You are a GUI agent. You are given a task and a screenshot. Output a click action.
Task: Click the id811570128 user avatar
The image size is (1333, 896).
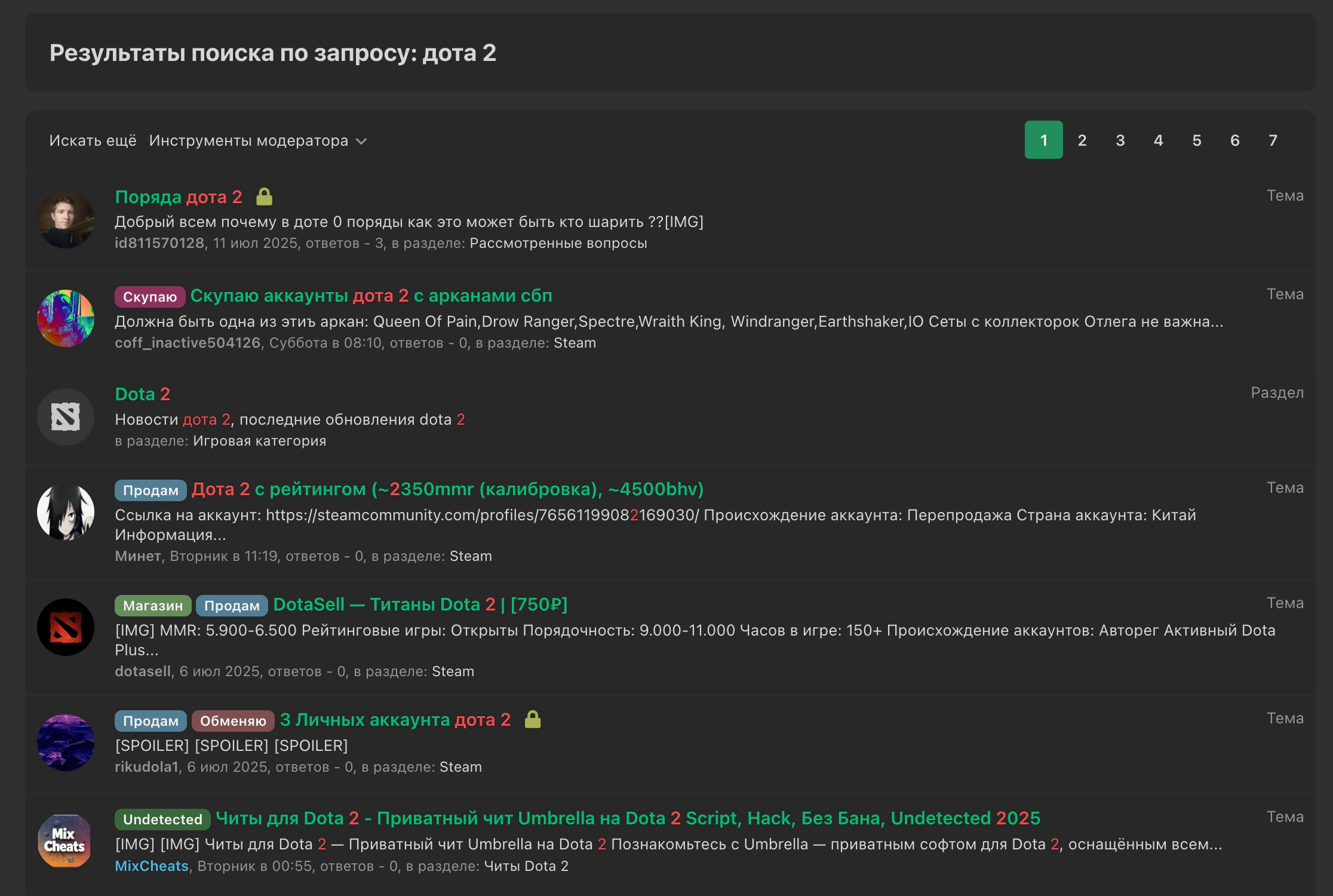click(x=66, y=220)
